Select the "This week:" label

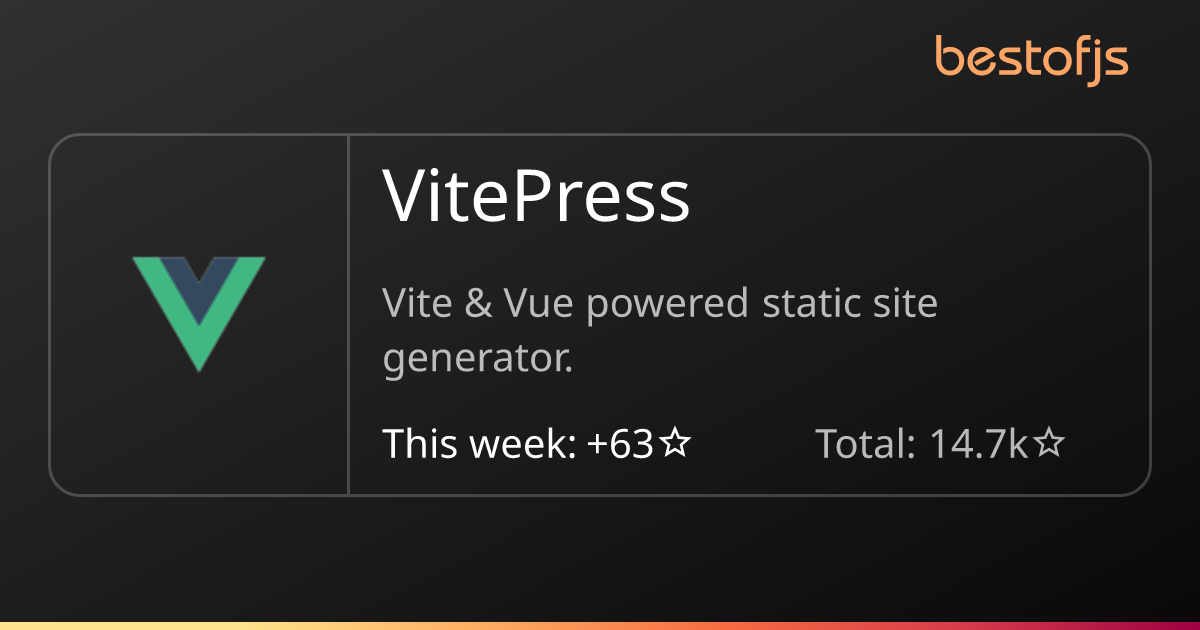479,443
